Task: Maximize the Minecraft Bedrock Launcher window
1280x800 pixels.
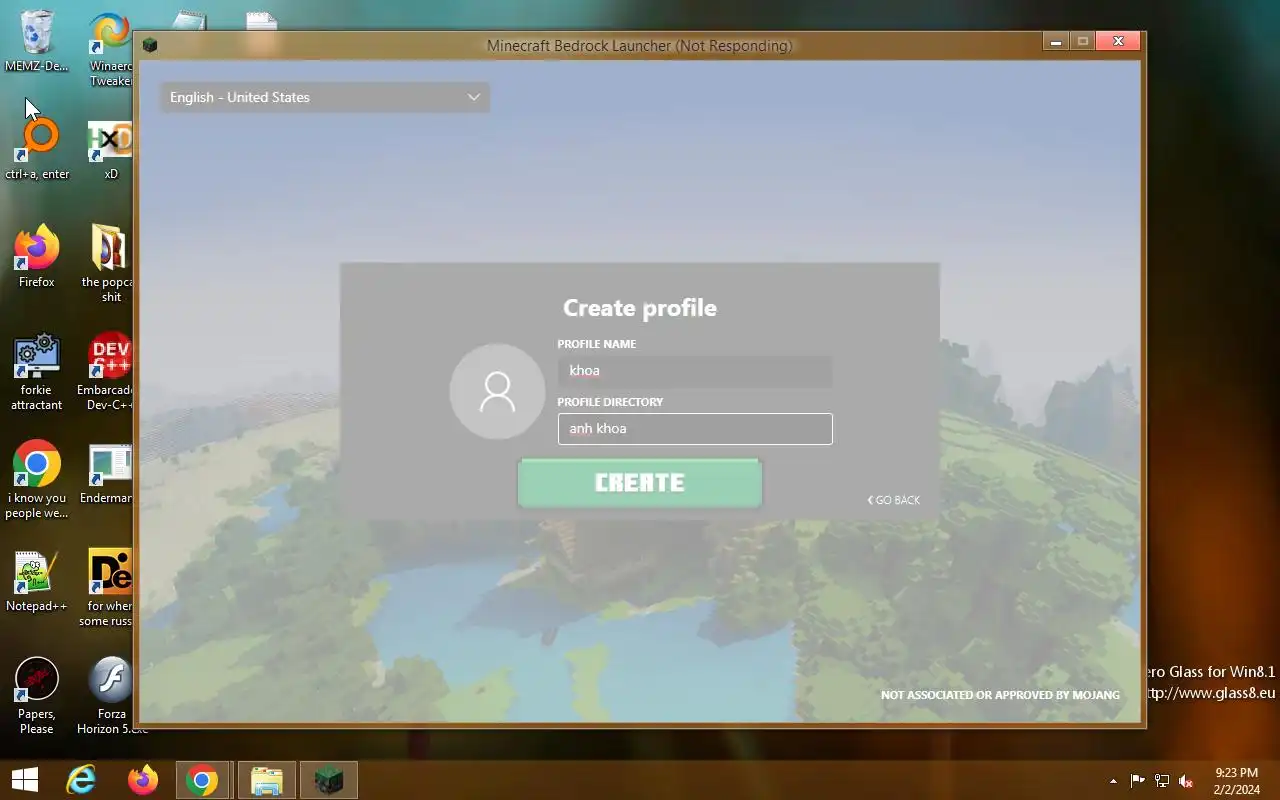Action: (x=1082, y=41)
